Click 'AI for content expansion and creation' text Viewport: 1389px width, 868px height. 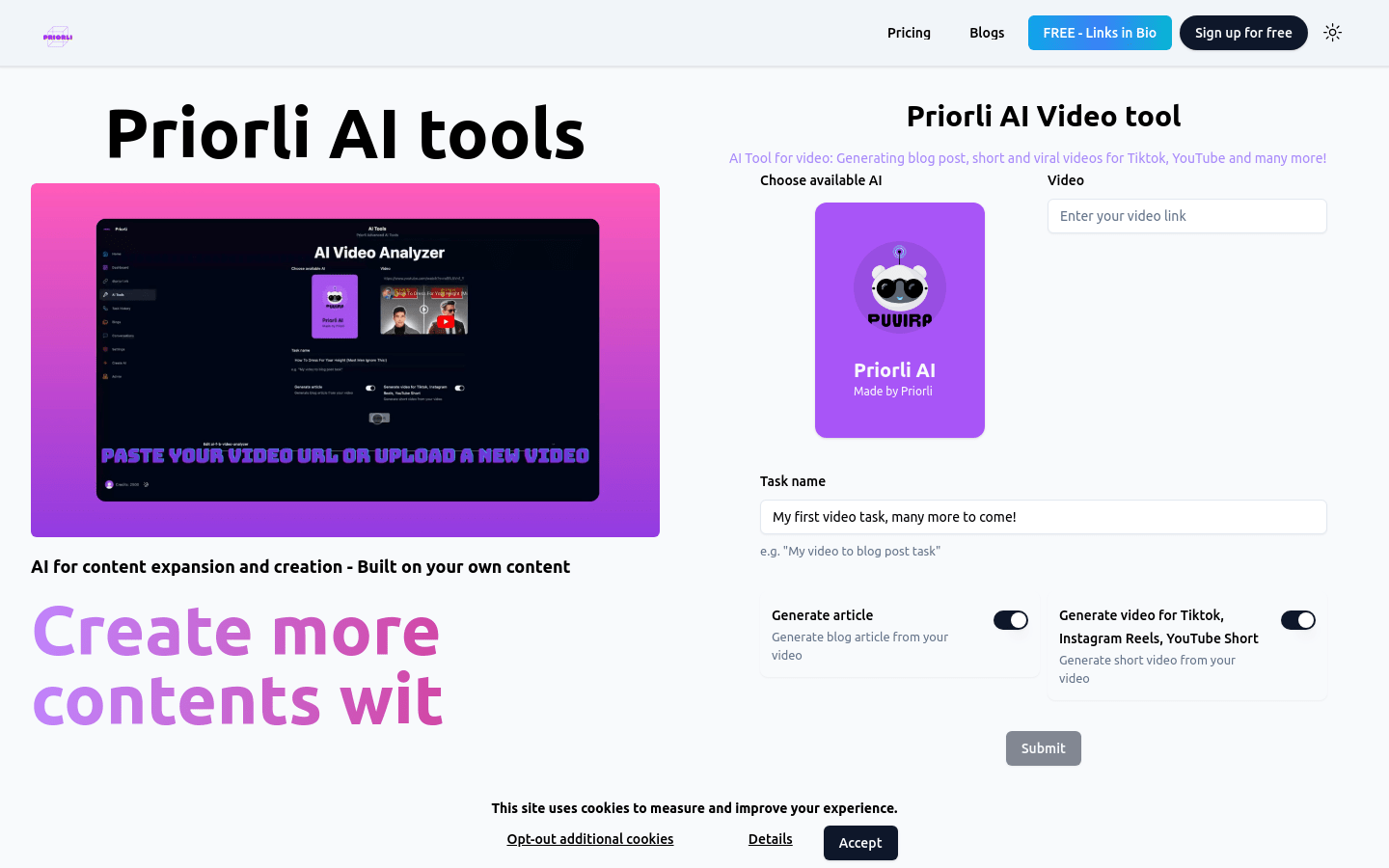300,567
